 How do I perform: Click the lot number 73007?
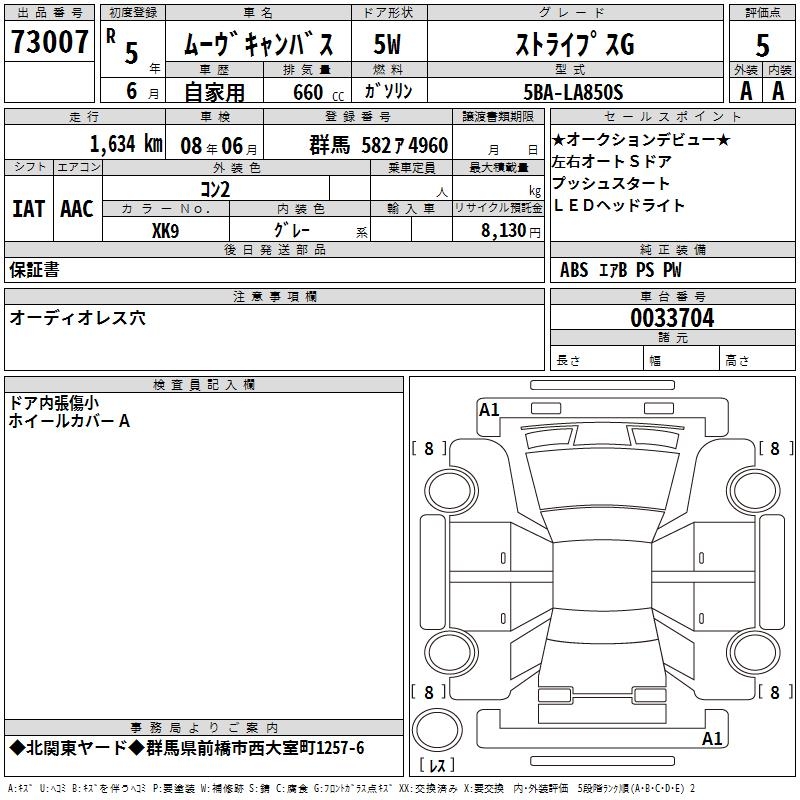[50, 44]
